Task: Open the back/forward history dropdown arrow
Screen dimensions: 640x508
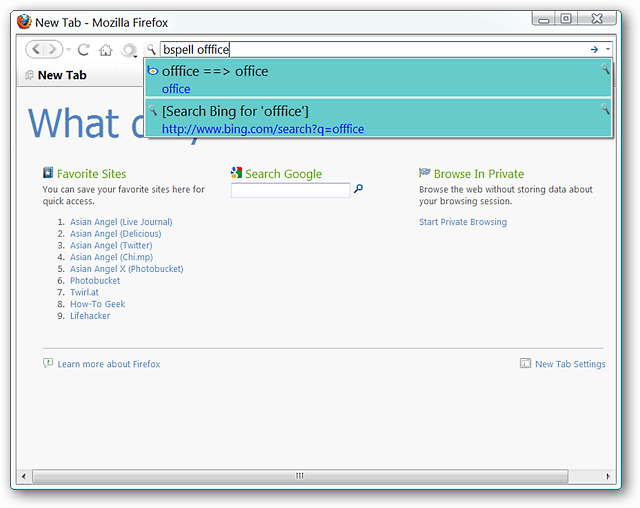Action: click(69, 50)
